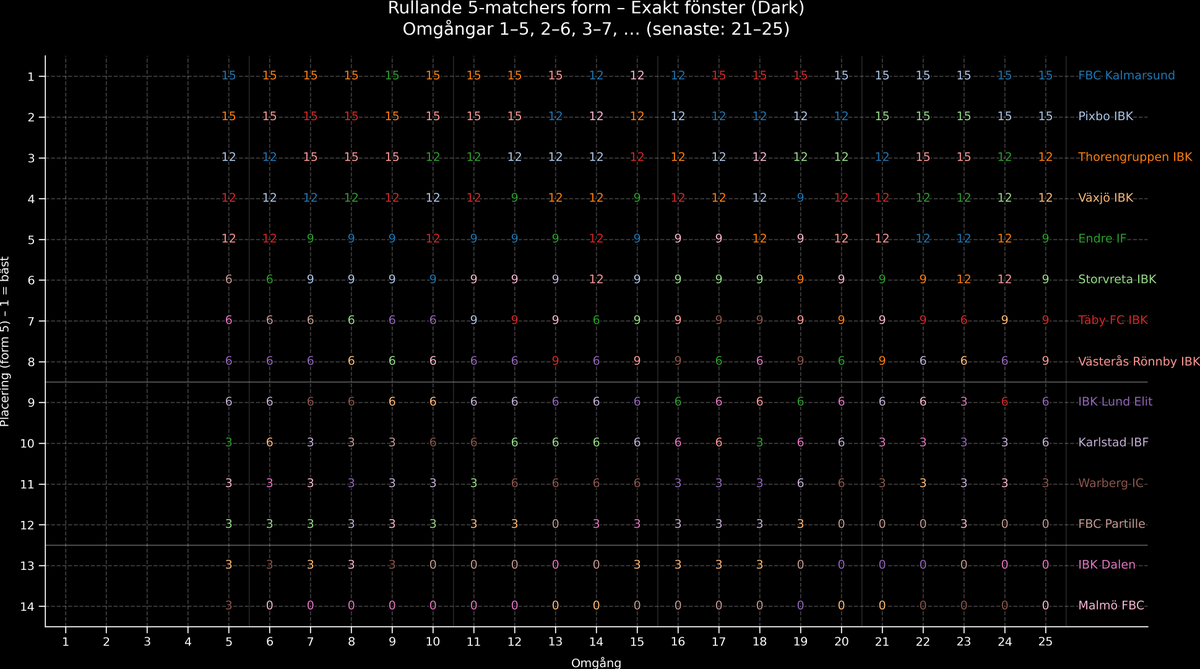Click x-axis tick label 13
Viewport: 1200px width, 669px height.
click(x=555, y=641)
